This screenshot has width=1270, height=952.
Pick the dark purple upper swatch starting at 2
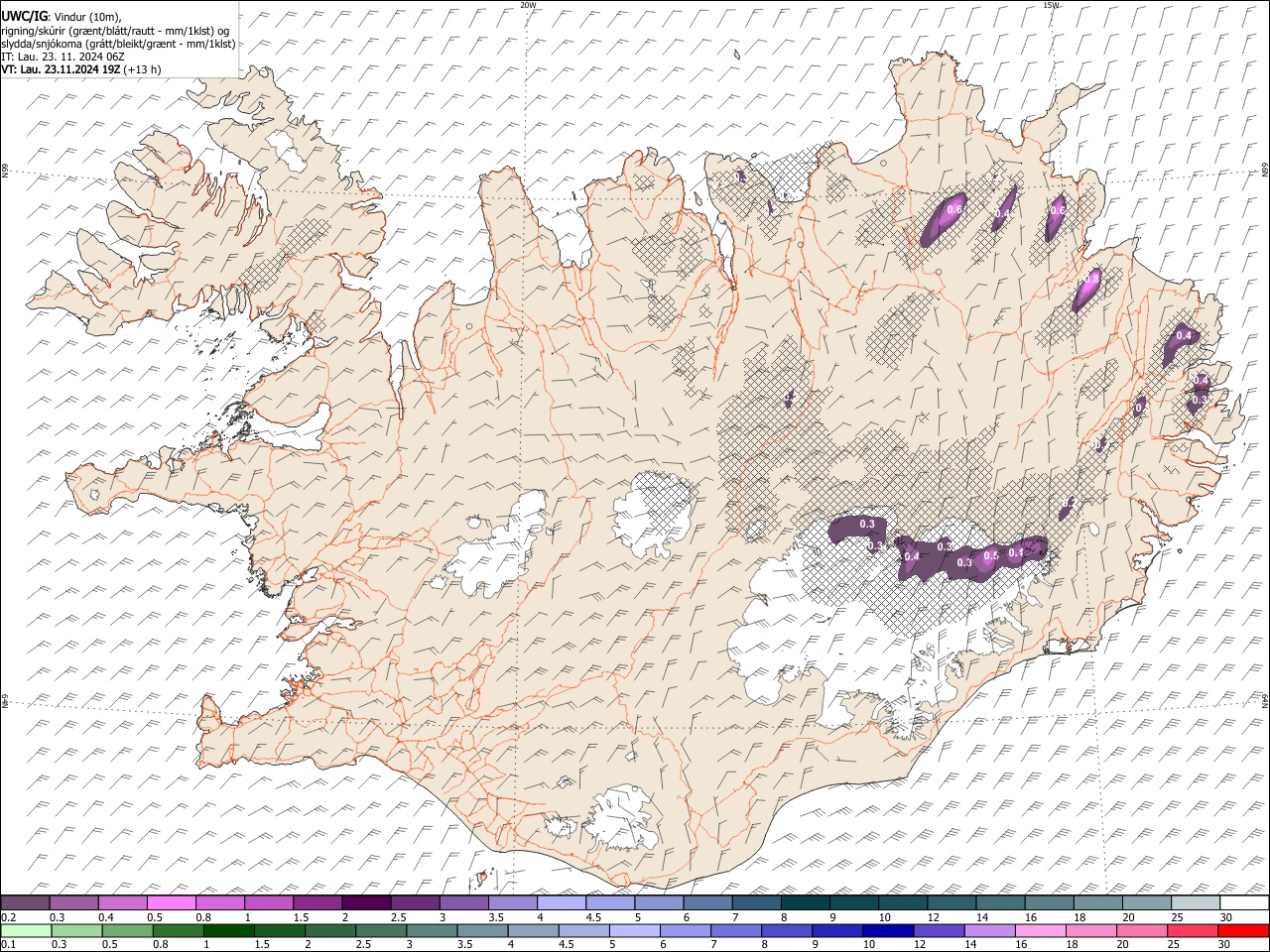tap(366, 902)
